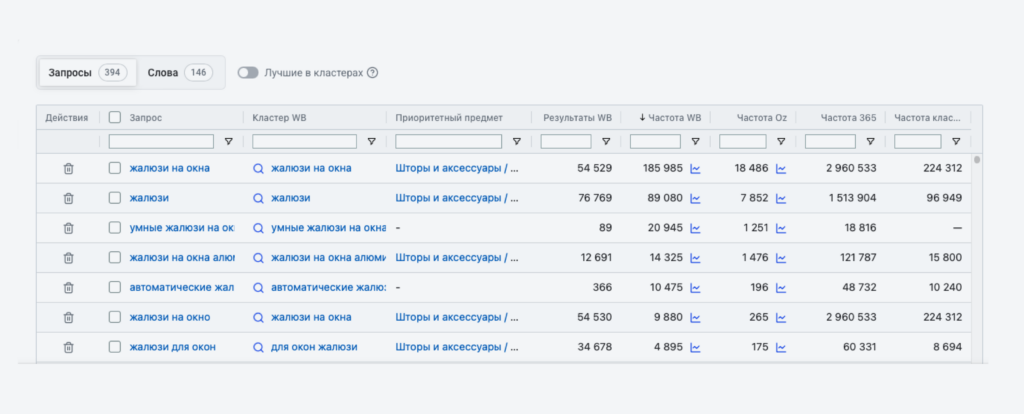Open filter options for Приоритетный предмет column
1024x414 pixels.
(x=517, y=142)
